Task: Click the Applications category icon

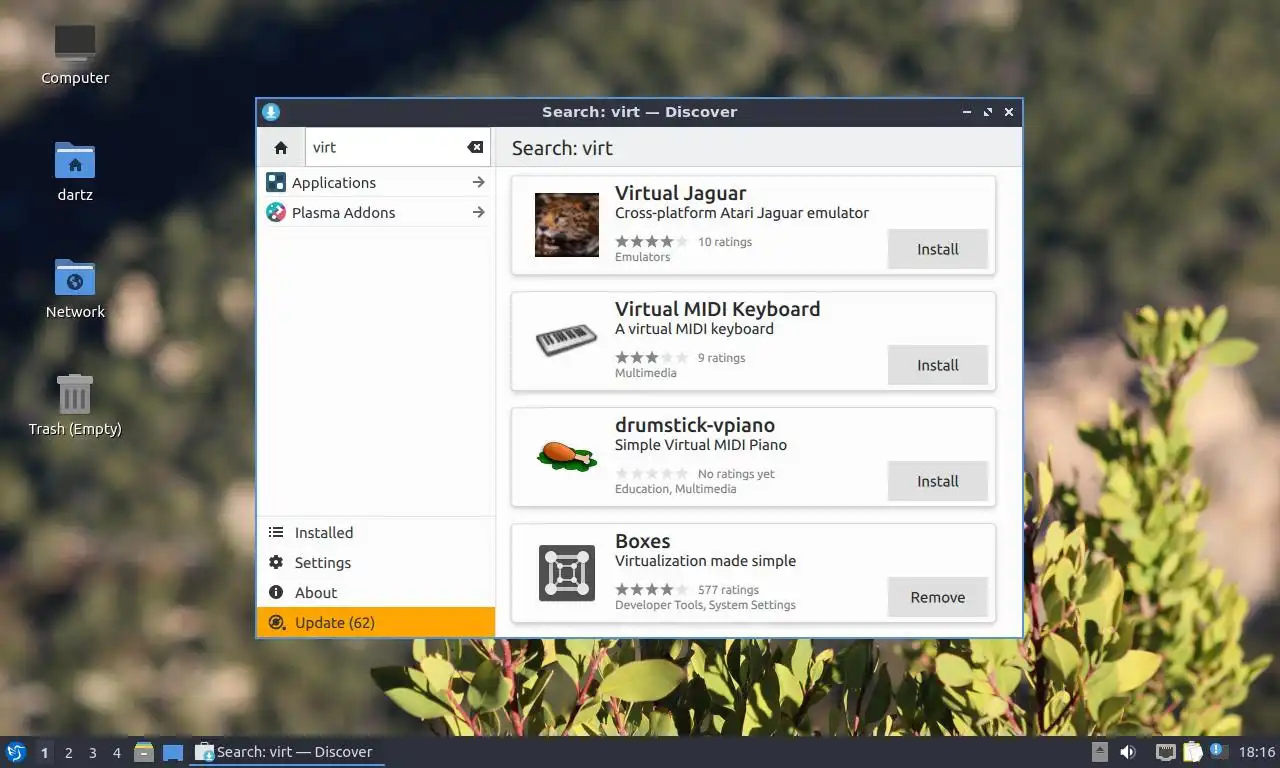Action: click(x=276, y=182)
